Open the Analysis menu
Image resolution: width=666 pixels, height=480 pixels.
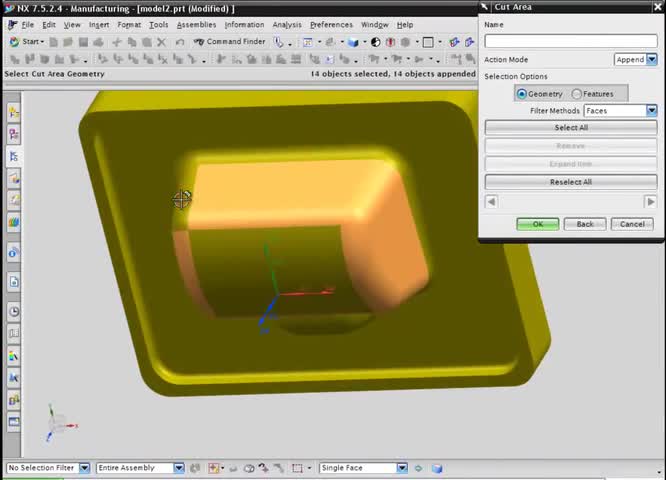pos(287,25)
